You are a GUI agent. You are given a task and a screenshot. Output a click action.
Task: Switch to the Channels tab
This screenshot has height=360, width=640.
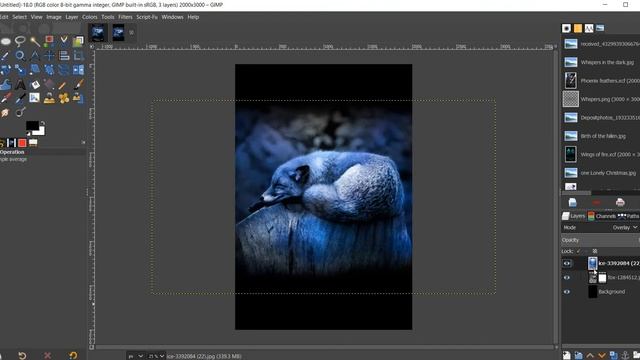(x=602, y=216)
